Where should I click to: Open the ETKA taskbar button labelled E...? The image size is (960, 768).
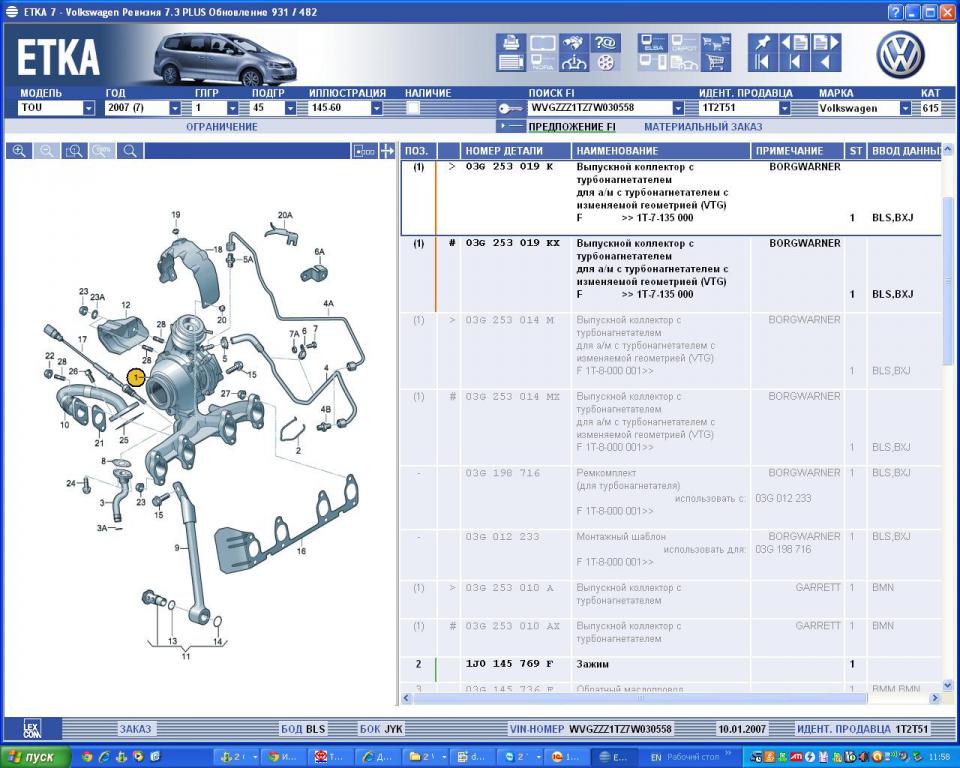pos(613,757)
